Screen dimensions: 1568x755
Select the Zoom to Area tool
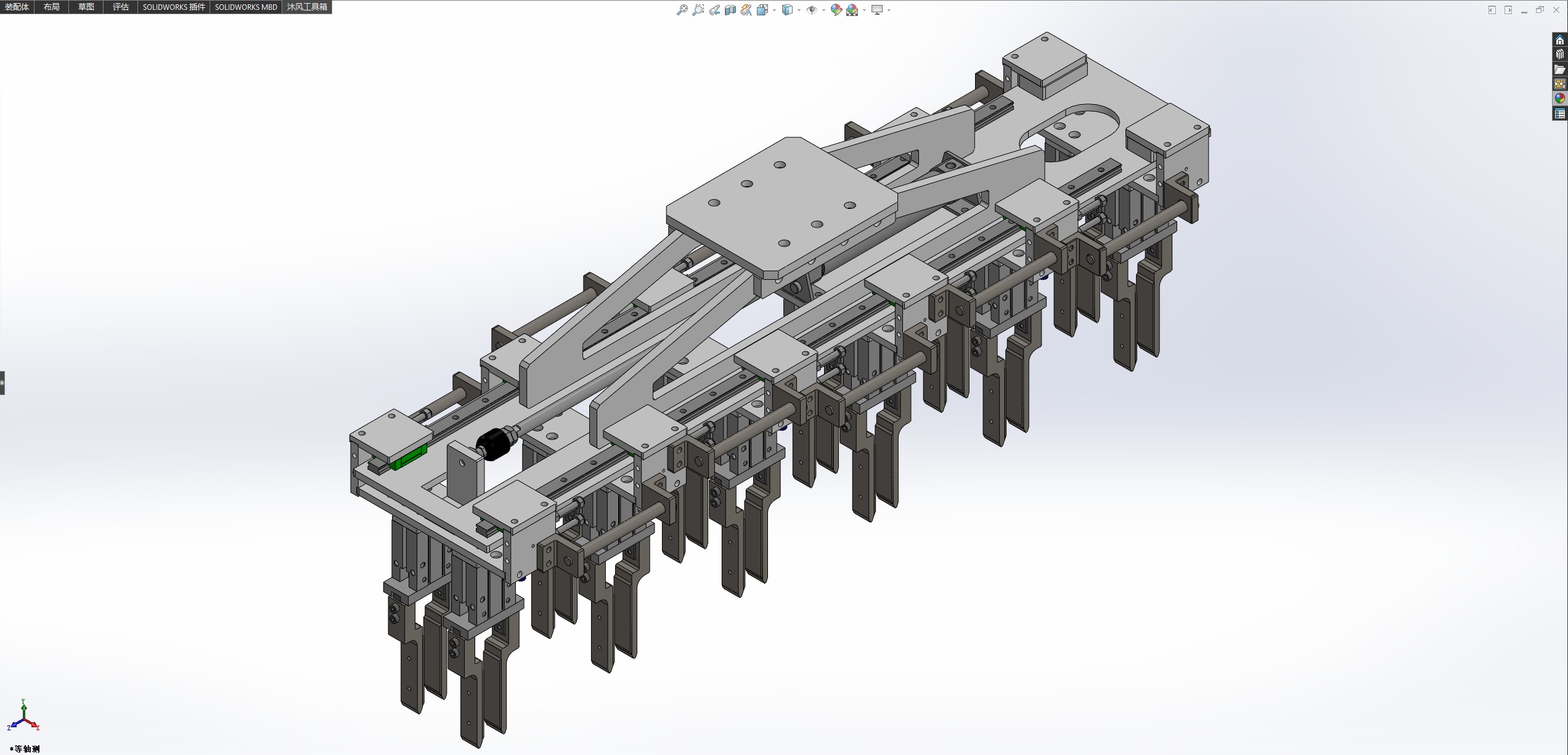[698, 10]
